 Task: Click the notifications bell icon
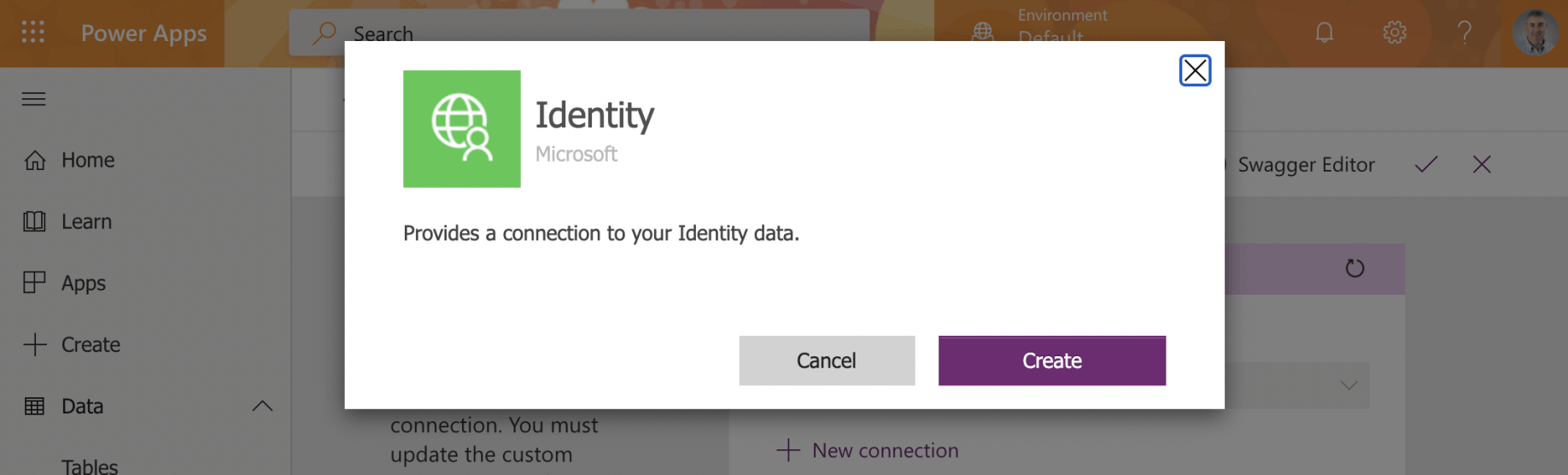point(1324,32)
